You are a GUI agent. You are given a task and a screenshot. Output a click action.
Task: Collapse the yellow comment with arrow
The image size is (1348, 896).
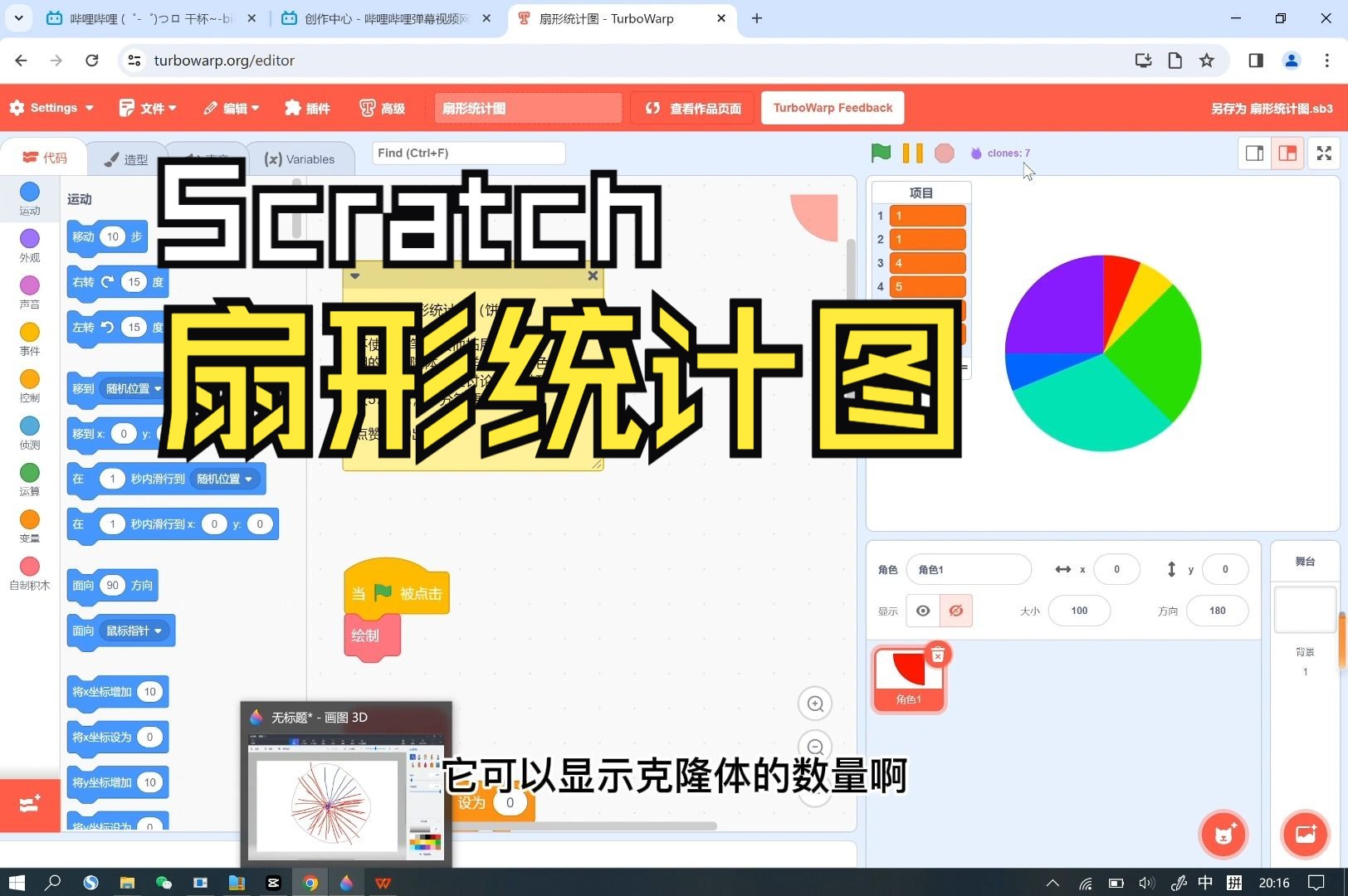click(x=355, y=276)
